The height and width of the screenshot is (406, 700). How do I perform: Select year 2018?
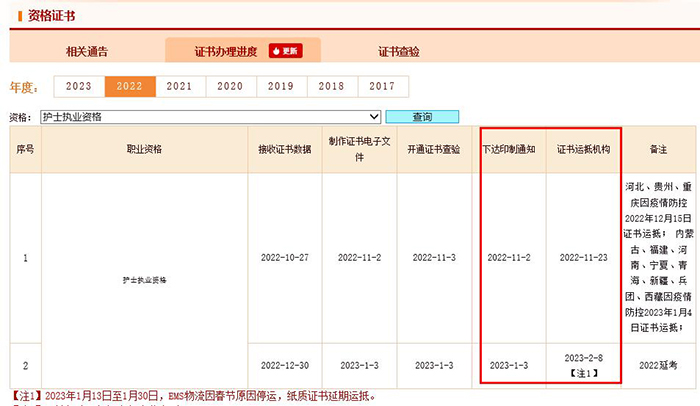pos(332,86)
